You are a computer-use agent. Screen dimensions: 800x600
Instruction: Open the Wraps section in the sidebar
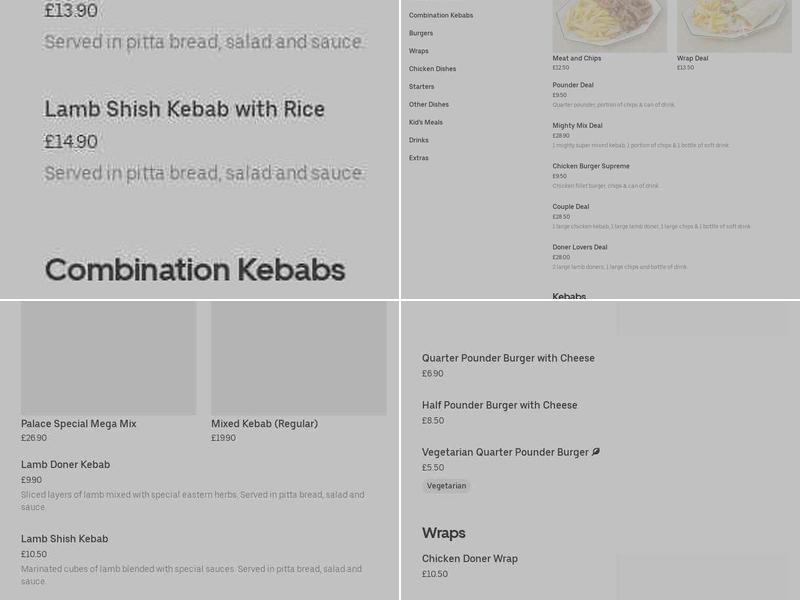(x=417, y=51)
